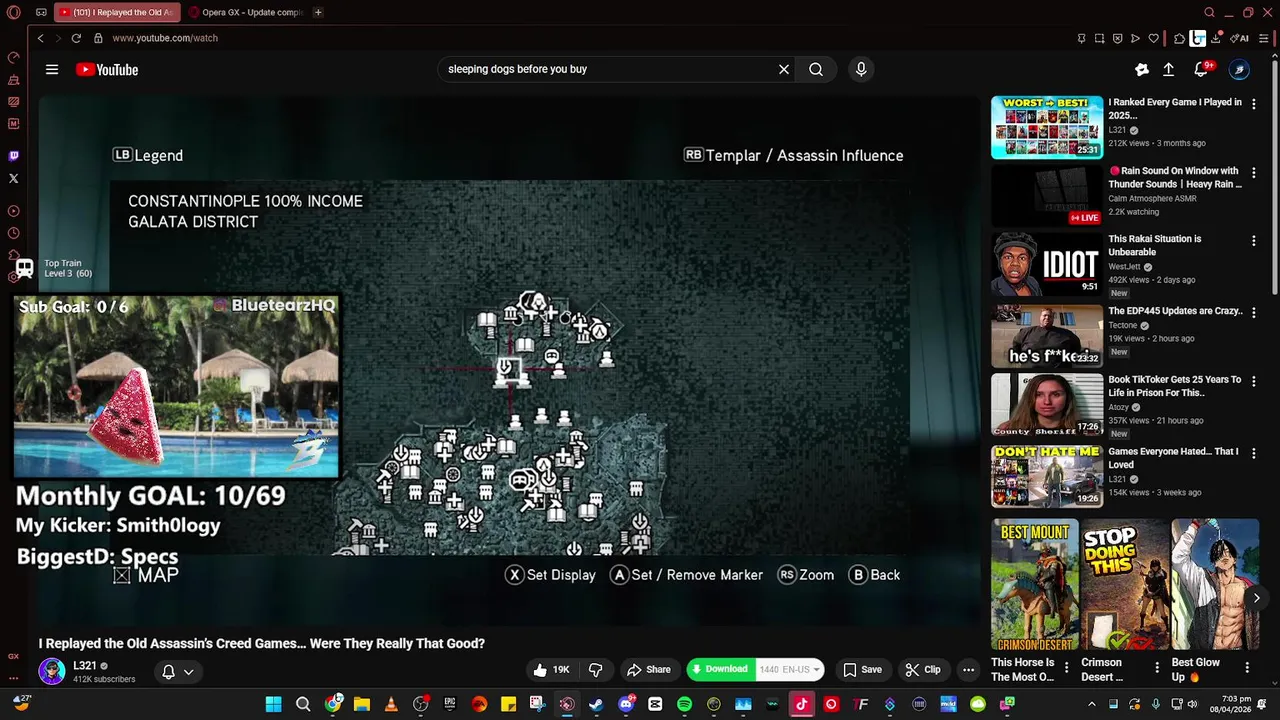
Task: Switch to the Opera GX Update tab
Action: click(x=246, y=12)
